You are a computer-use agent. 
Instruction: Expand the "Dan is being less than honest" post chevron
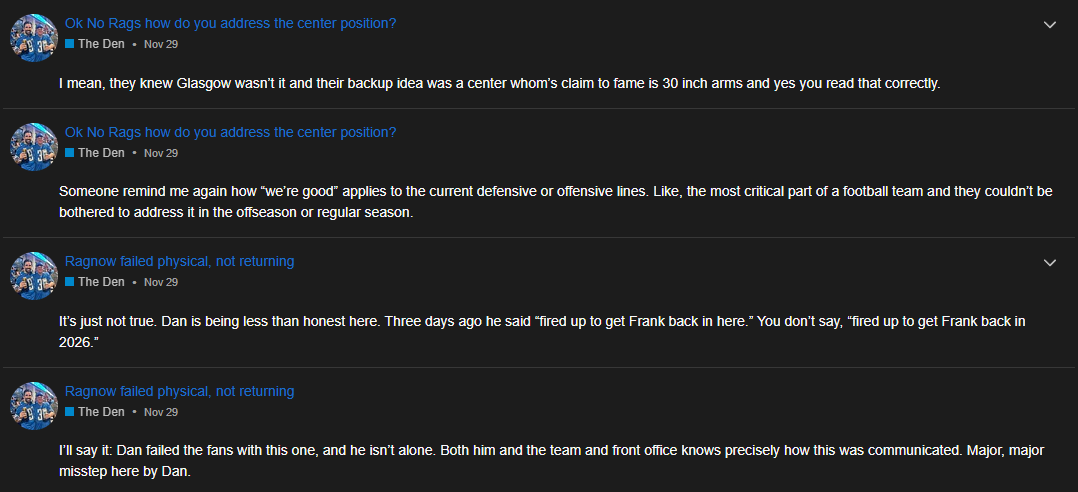tap(1049, 263)
